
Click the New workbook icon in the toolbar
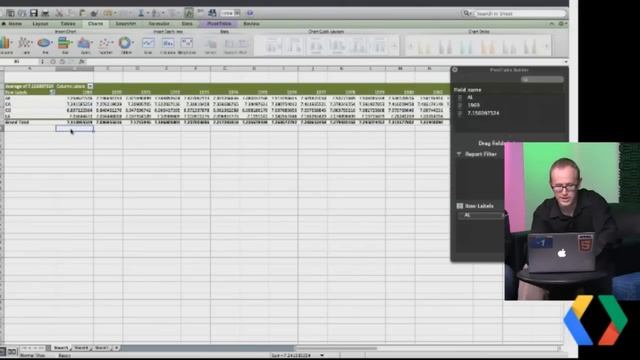11,13
